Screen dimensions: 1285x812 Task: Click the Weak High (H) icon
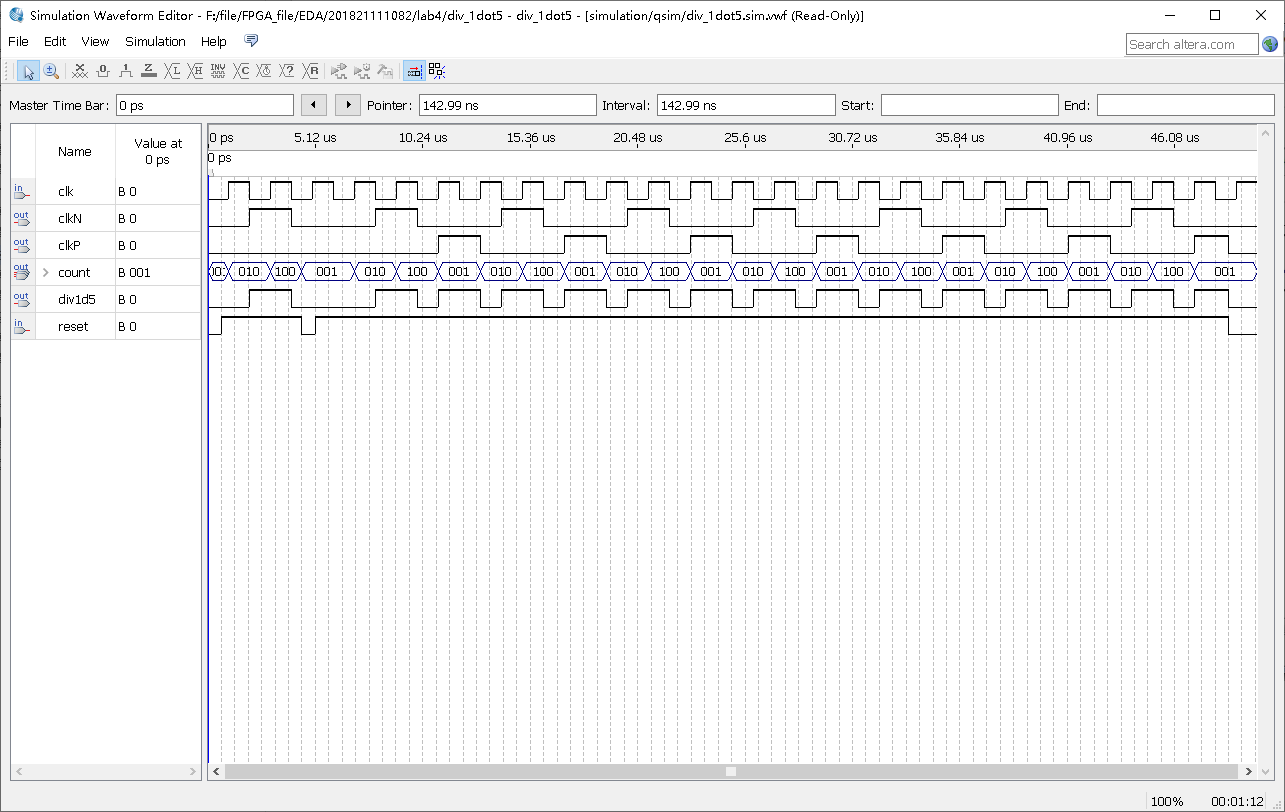pyautogui.click(x=195, y=71)
